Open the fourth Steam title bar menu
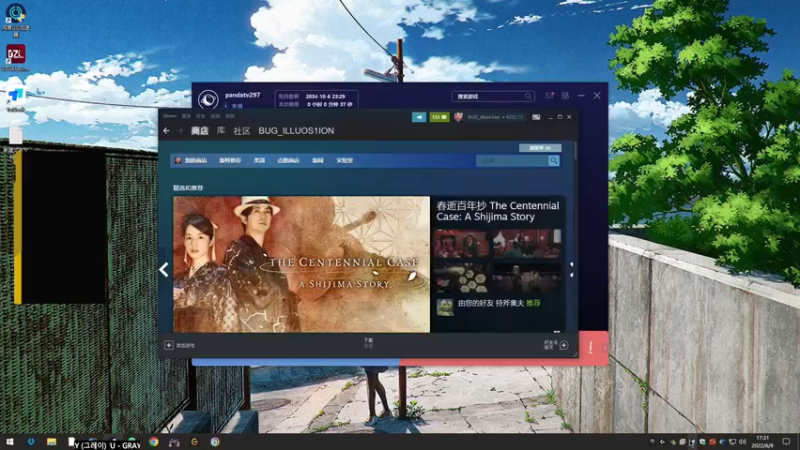The width and height of the screenshot is (800, 450). tap(215, 116)
